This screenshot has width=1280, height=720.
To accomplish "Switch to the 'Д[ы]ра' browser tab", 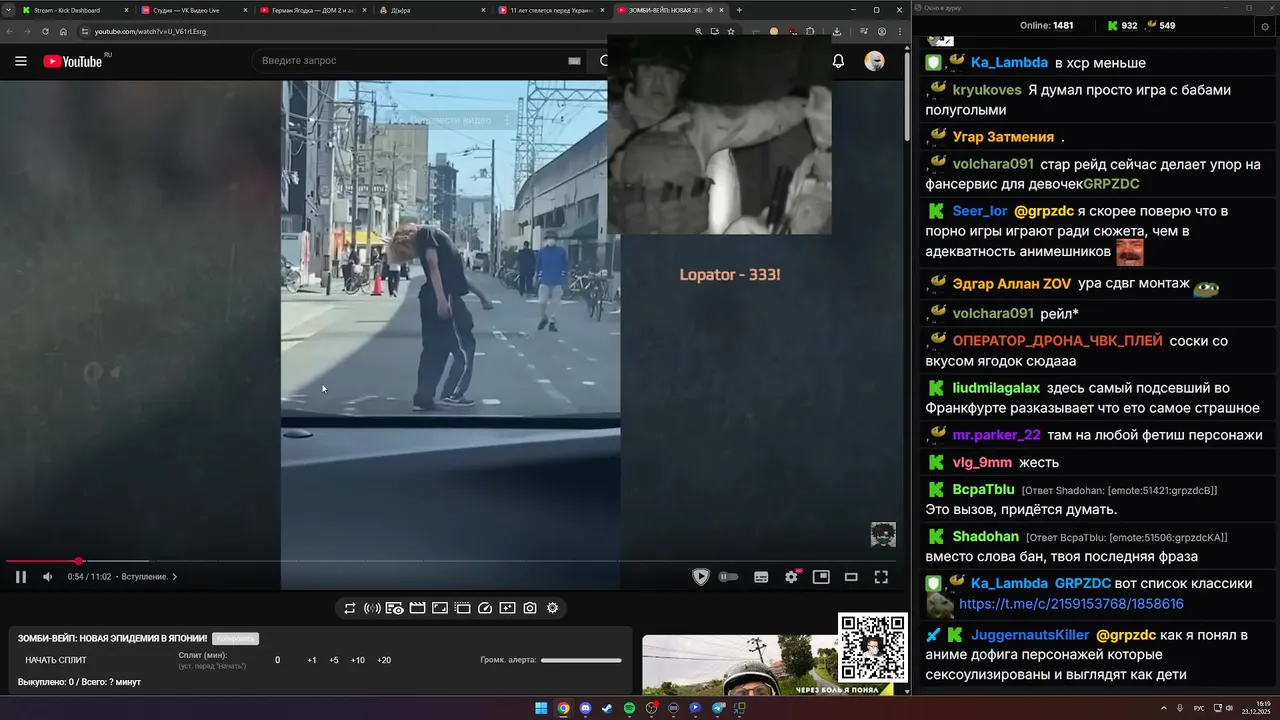I will [x=431, y=10].
